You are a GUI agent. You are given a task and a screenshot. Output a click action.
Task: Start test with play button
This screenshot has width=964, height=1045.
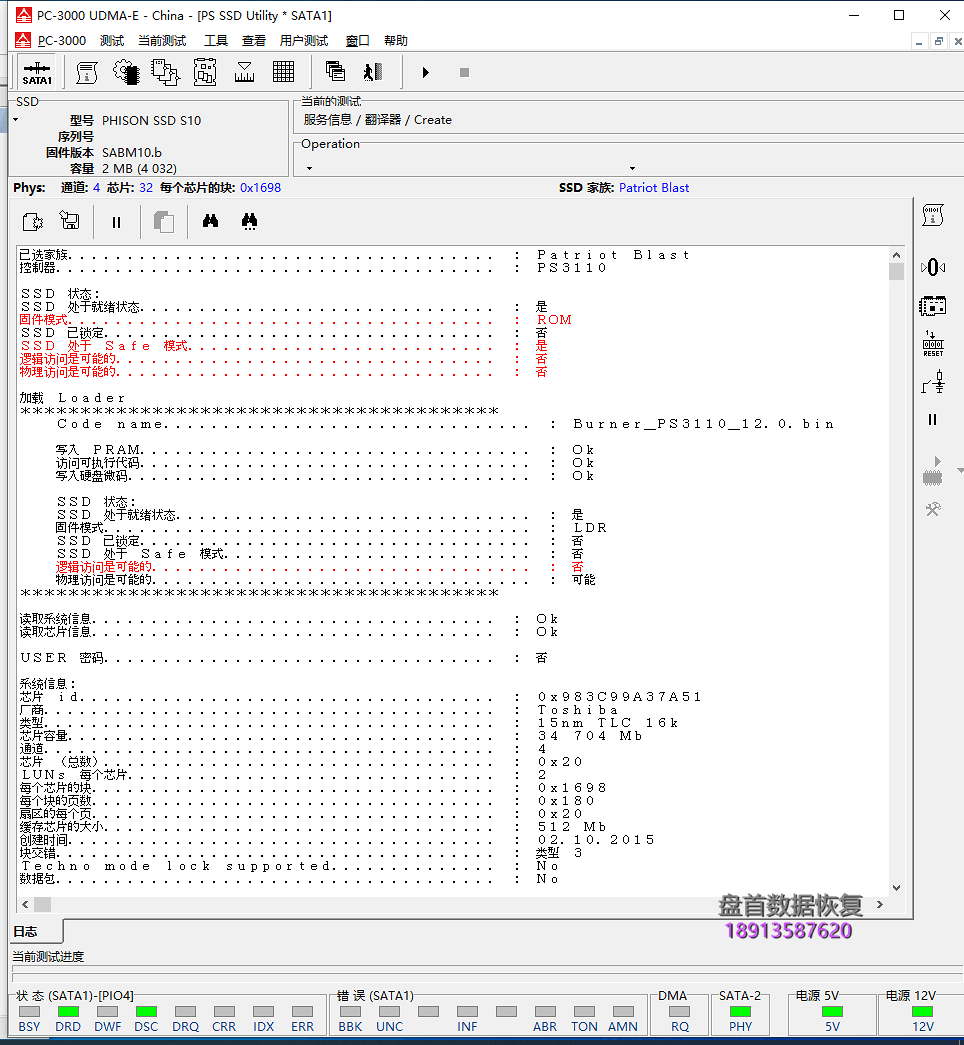425,72
